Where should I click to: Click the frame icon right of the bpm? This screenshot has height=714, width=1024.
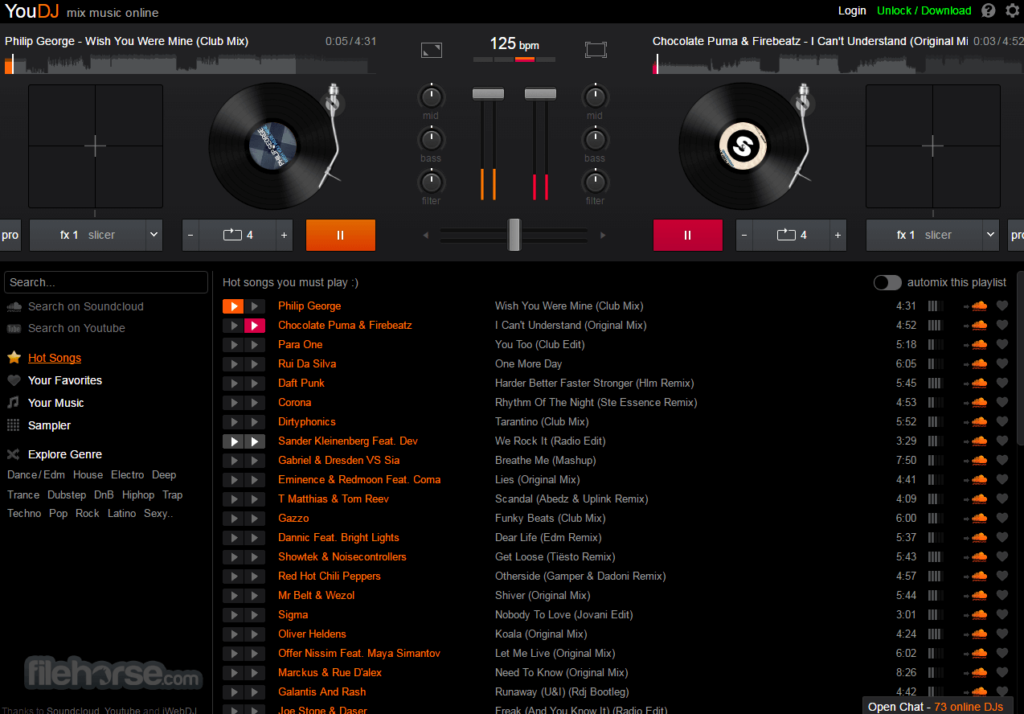click(596, 50)
